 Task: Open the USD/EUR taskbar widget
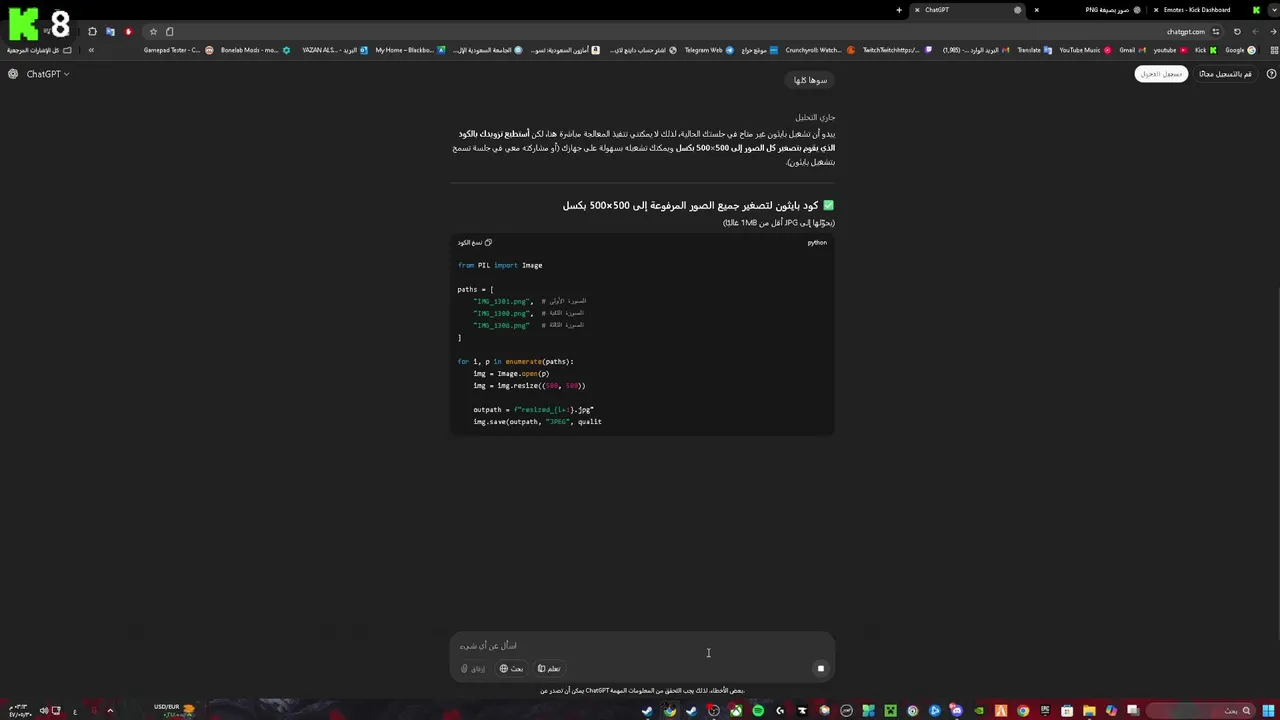[x=174, y=710]
